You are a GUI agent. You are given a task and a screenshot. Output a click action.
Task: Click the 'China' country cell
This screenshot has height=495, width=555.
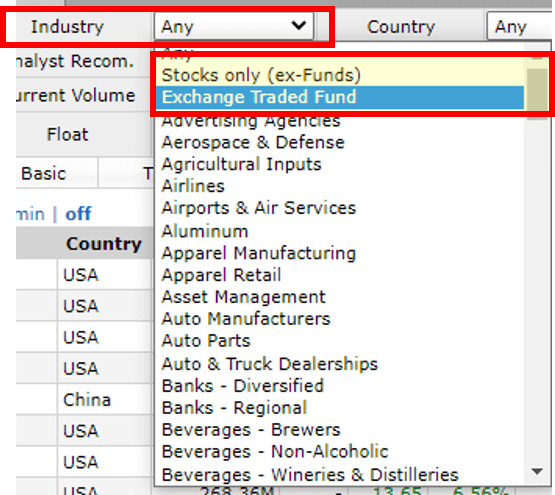point(87,400)
